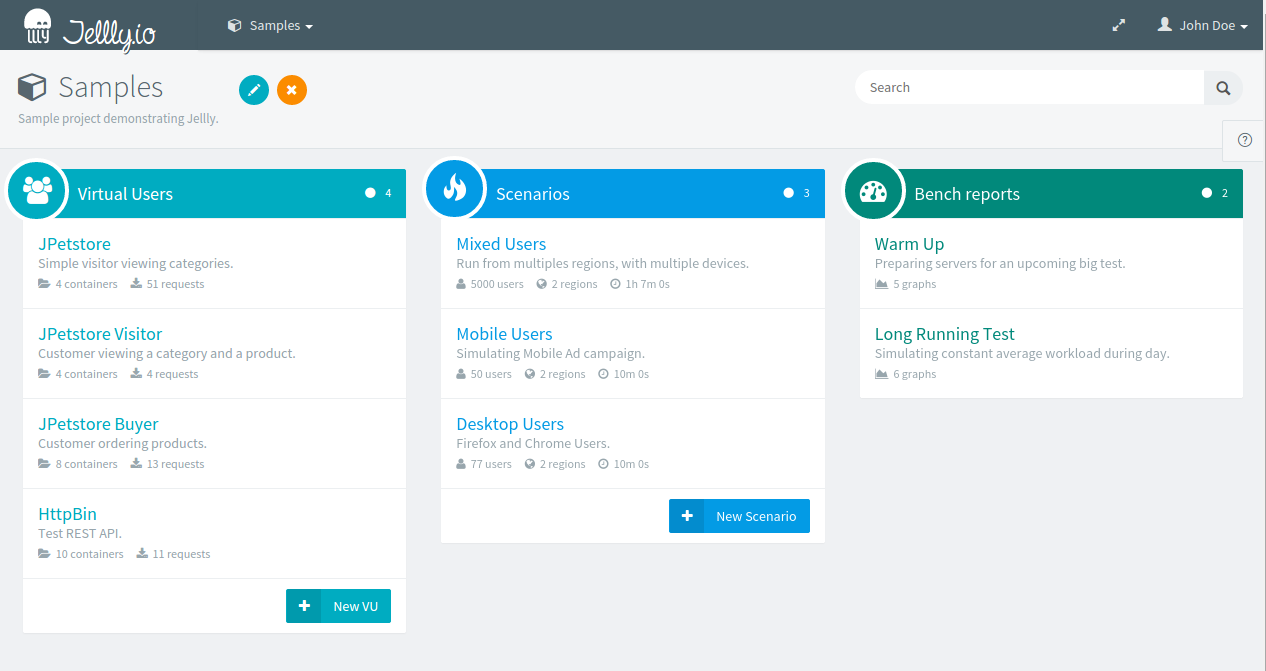Click the user icon beside 77 users

(x=461, y=464)
